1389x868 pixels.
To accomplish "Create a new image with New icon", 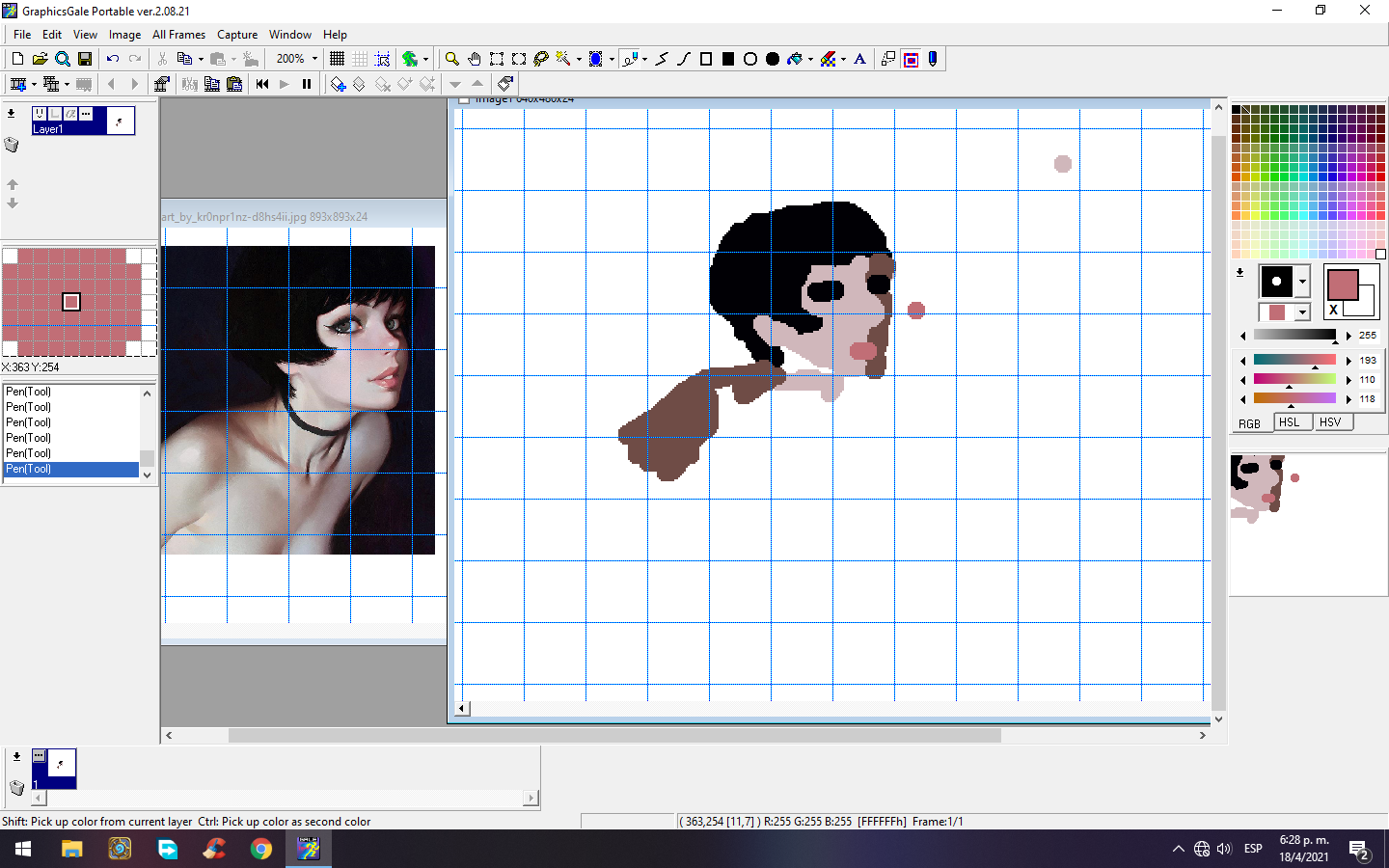I will pyautogui.click(x=17, y=59).
